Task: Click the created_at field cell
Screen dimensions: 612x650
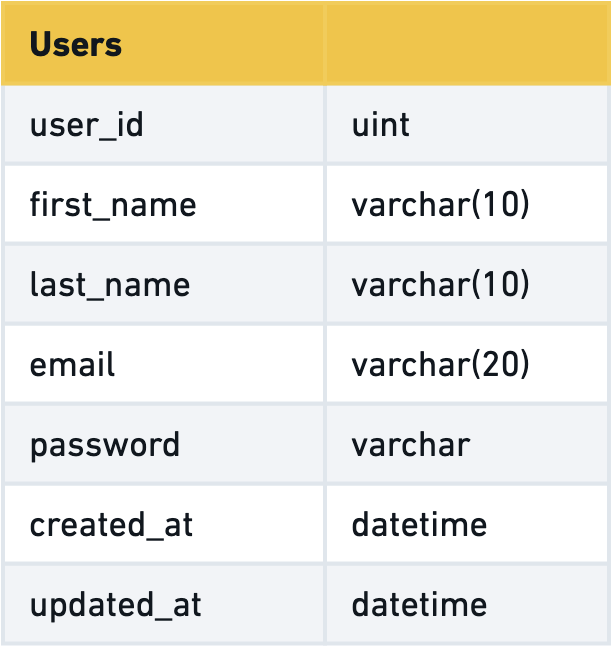Action: tap(111, 525)
